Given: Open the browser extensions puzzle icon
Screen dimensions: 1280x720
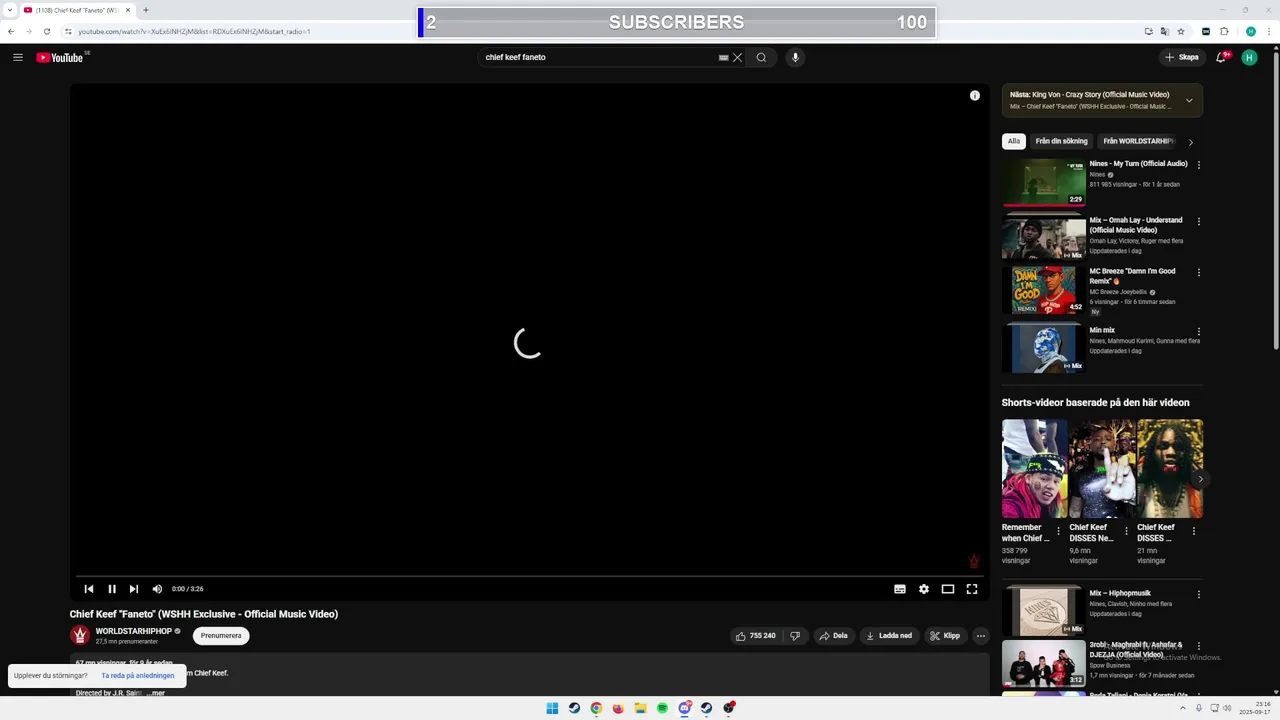Looking at the screenshot, I should point(1224,31).
